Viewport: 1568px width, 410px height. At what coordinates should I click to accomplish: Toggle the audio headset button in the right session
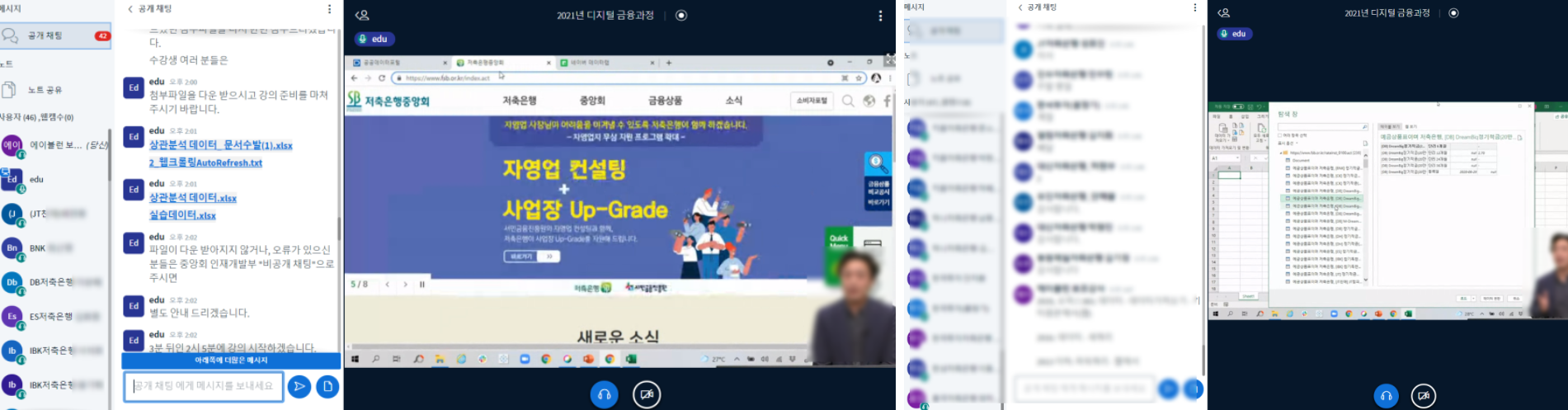point(1386,396)
